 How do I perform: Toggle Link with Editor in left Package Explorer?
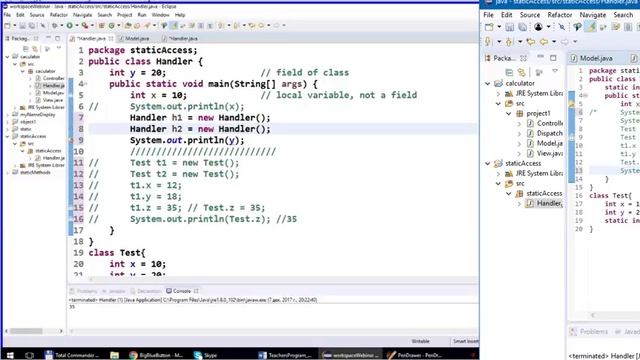pos(34,49)
